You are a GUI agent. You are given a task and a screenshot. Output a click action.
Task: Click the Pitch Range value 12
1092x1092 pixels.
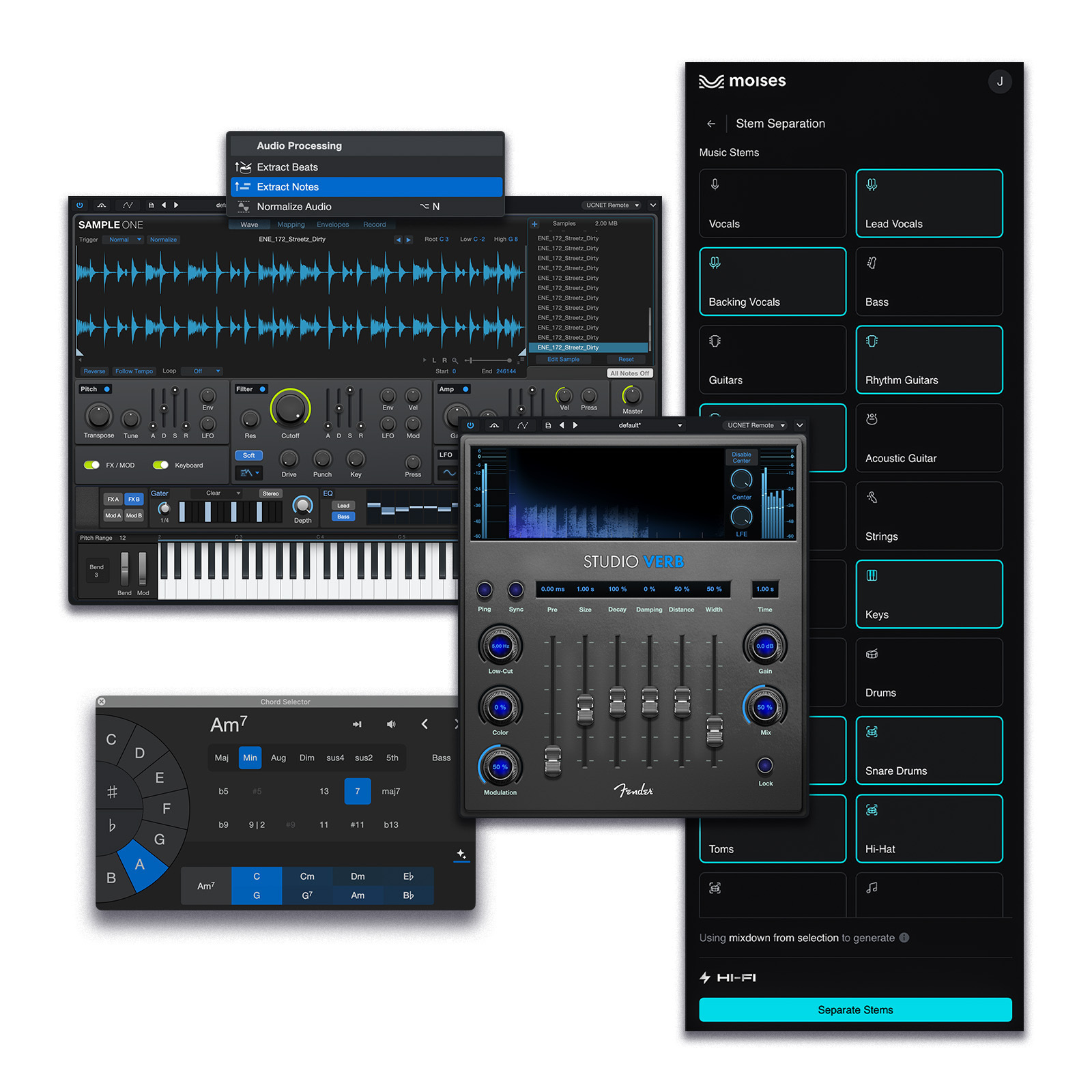pyautogui.click(x=123, y=538)
